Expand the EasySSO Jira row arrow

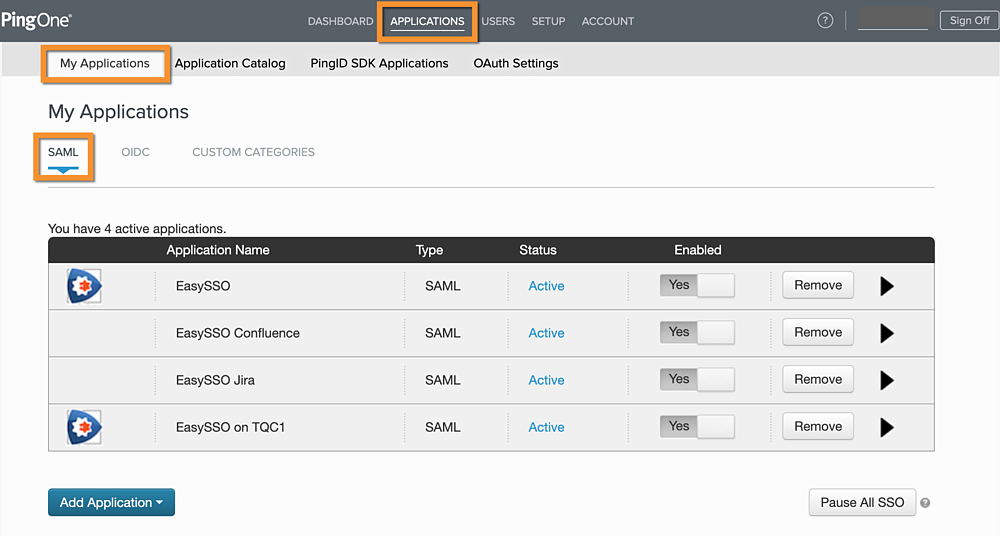coord(886,380)
